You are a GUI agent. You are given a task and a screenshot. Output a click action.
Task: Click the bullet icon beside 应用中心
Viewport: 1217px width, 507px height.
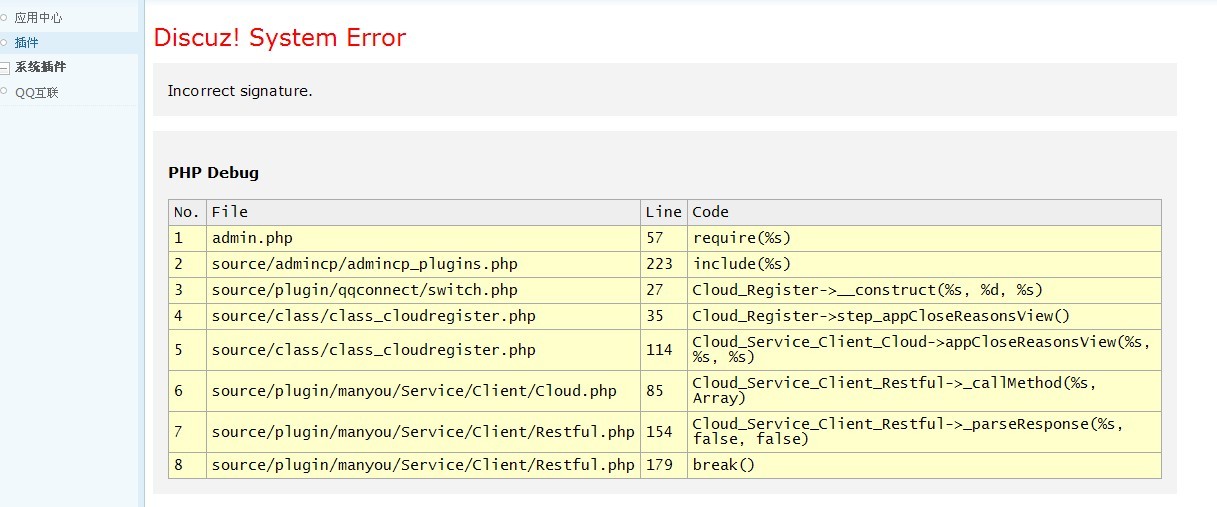[x=4, y=18]
